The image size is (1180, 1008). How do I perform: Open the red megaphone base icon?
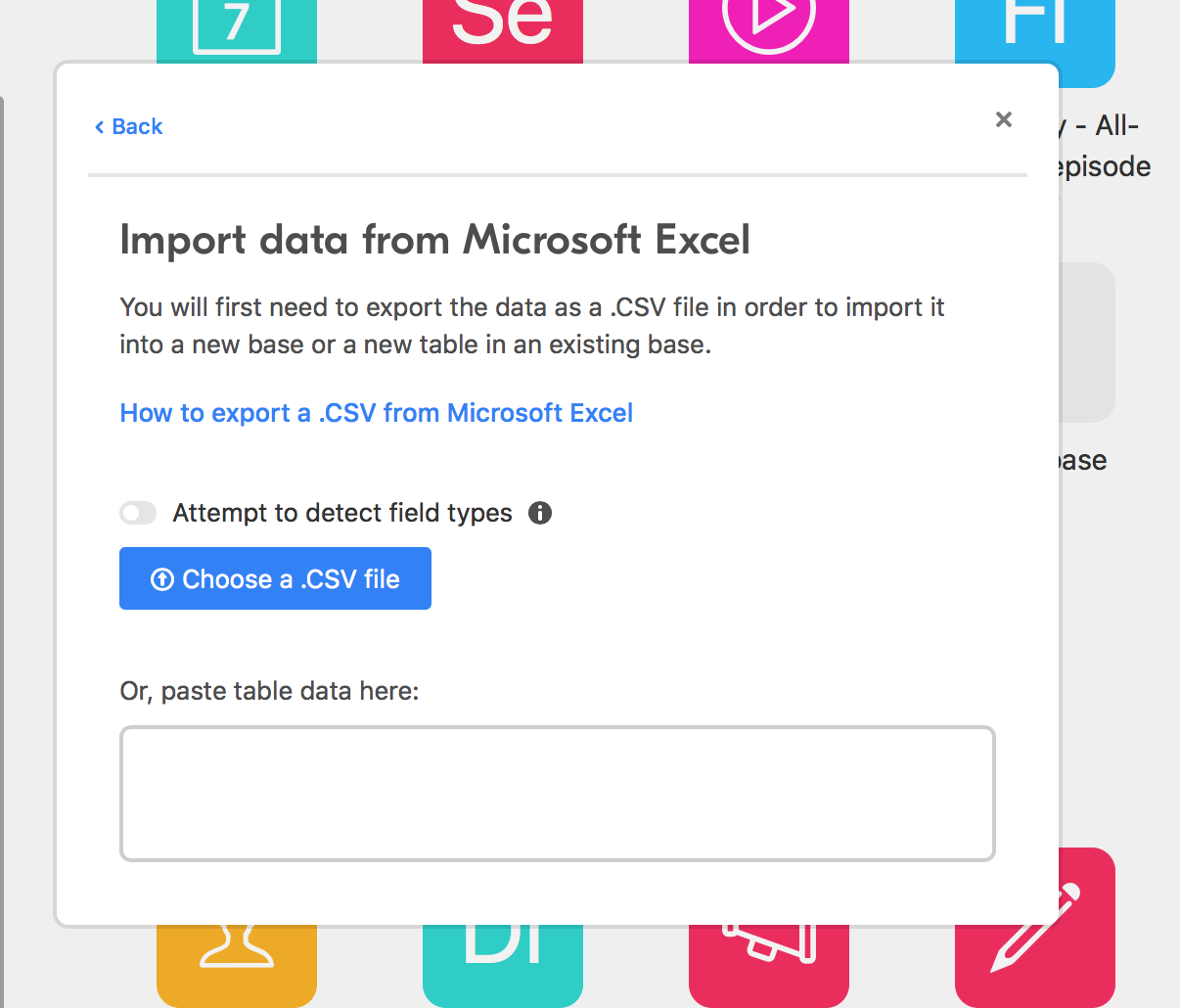tap(769, 967)
